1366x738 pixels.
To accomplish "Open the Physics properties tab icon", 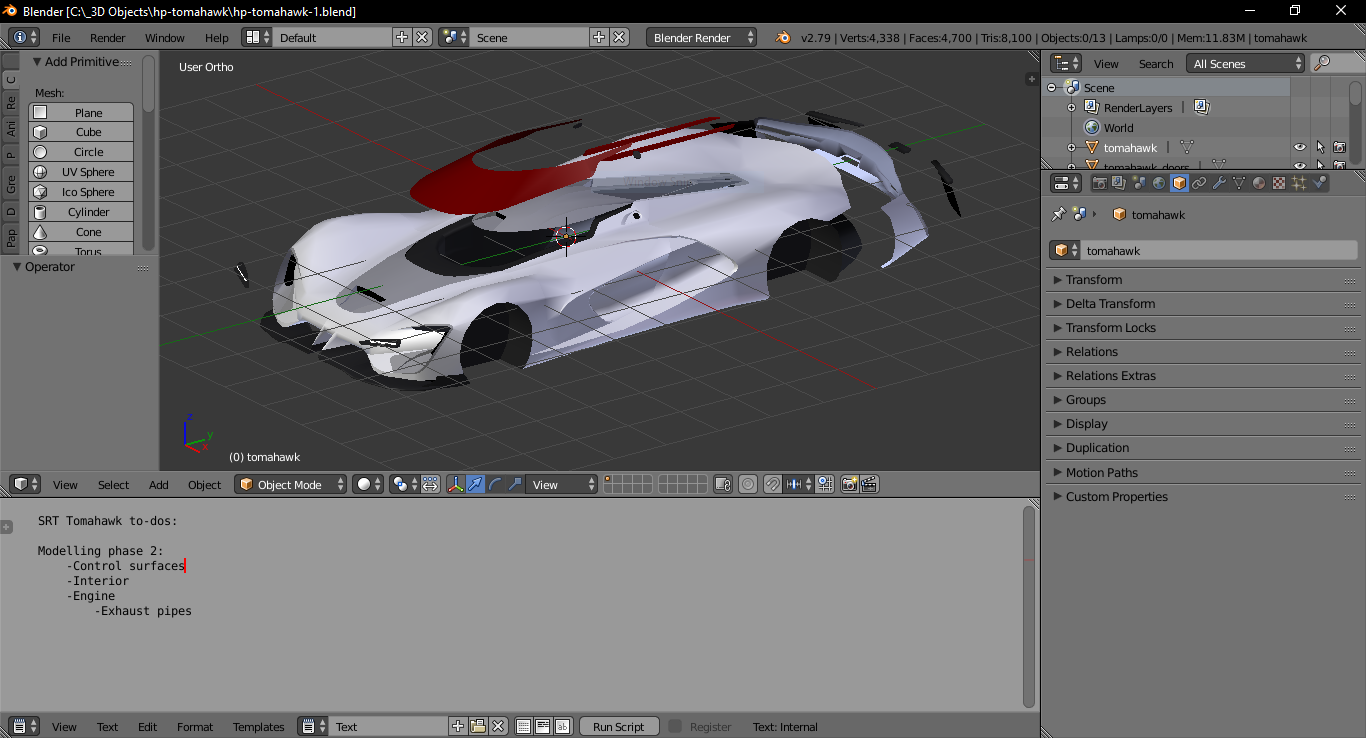I will [1319, 183].
